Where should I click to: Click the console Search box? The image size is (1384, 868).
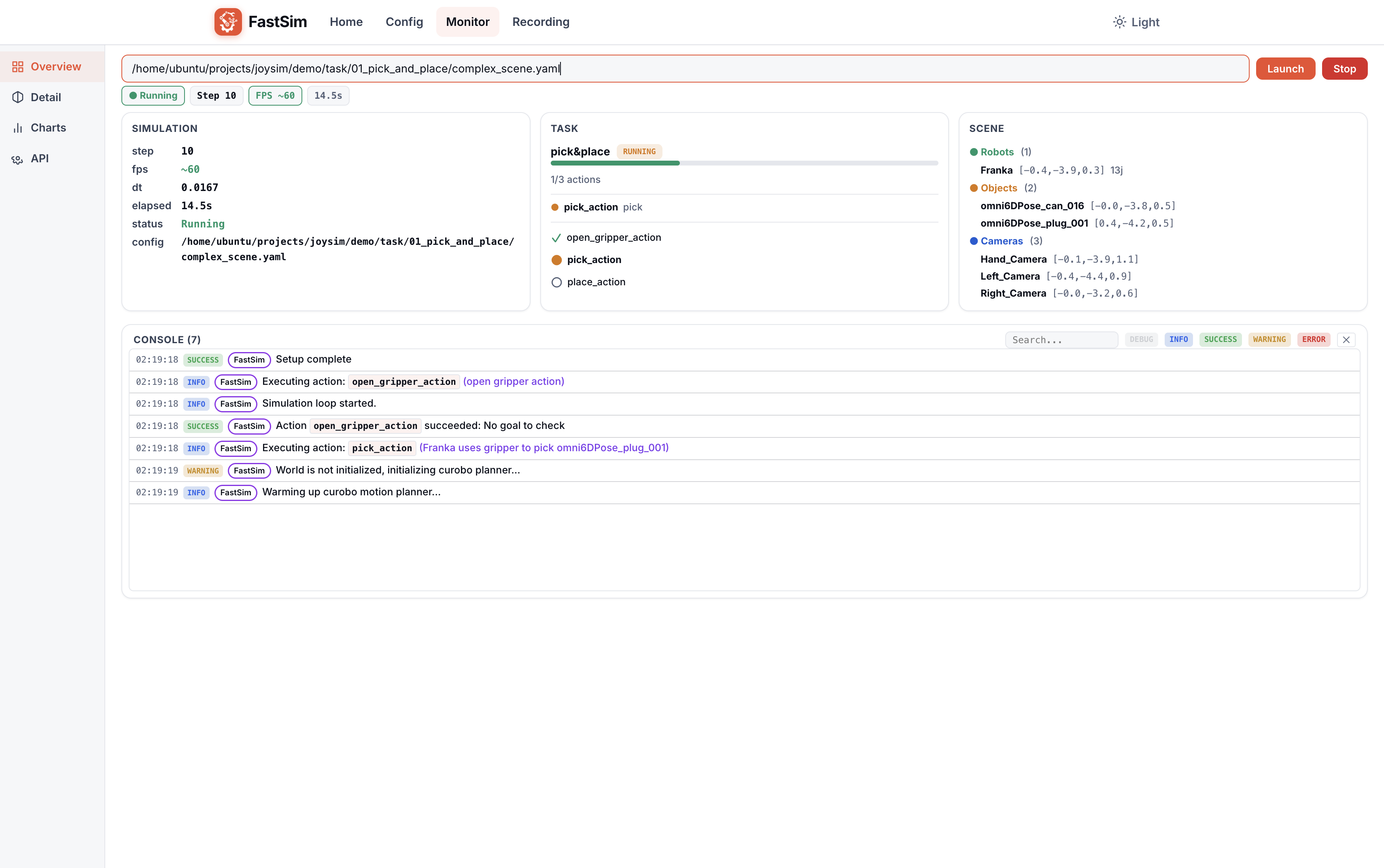point(1061,339)
